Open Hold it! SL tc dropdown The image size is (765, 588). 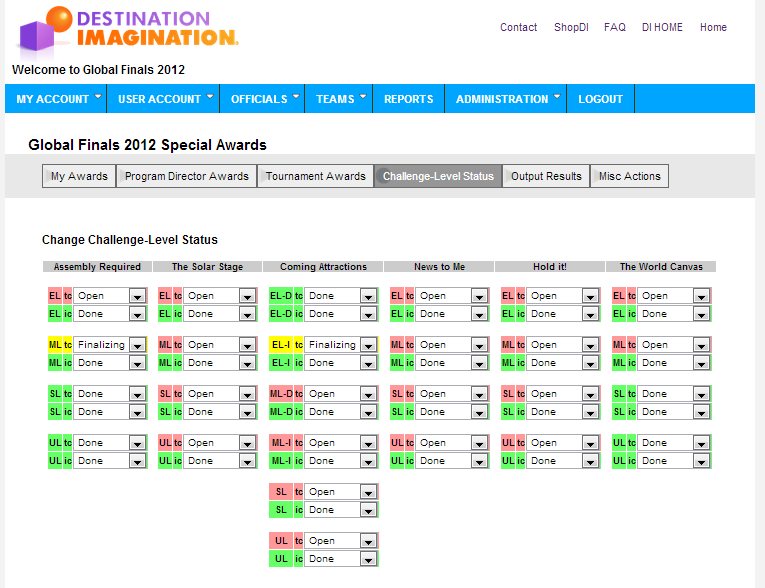[563, 394]
